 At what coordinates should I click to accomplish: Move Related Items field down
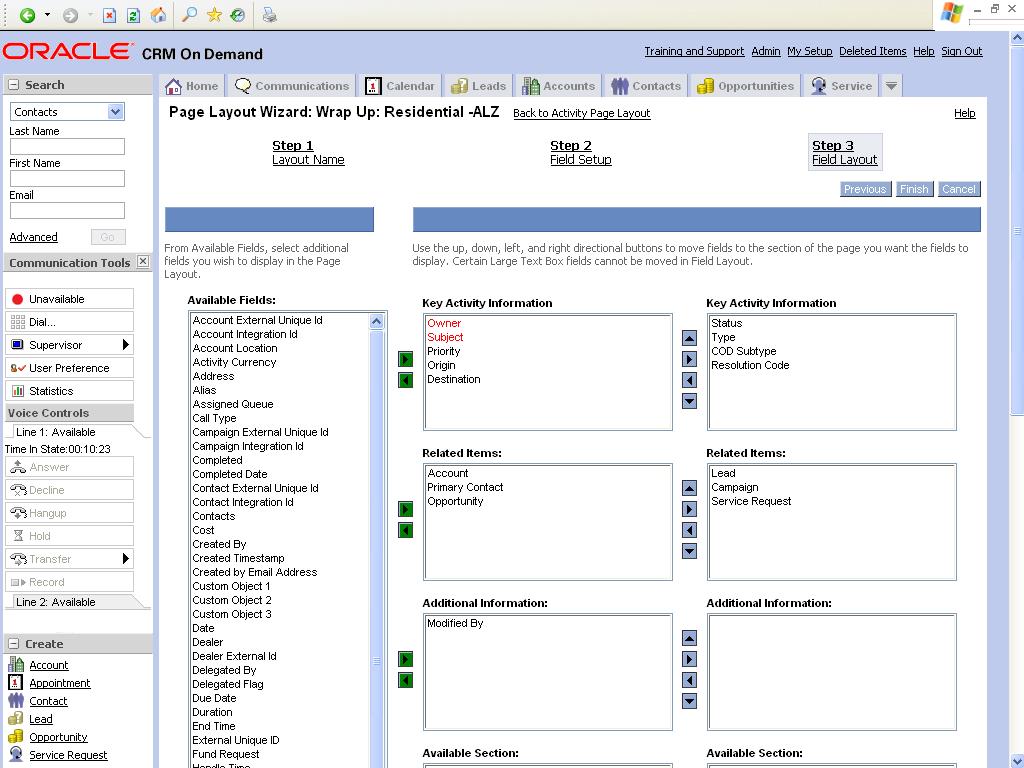click(x=690, y=551)
